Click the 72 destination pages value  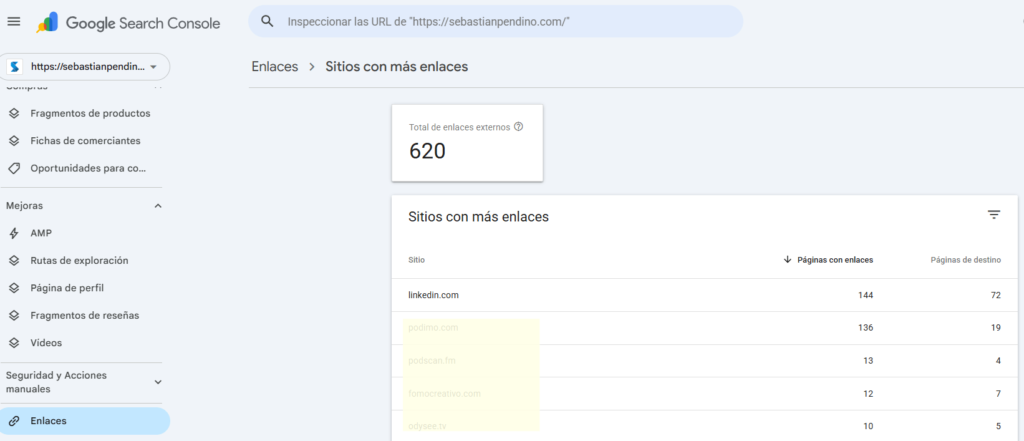996,295
